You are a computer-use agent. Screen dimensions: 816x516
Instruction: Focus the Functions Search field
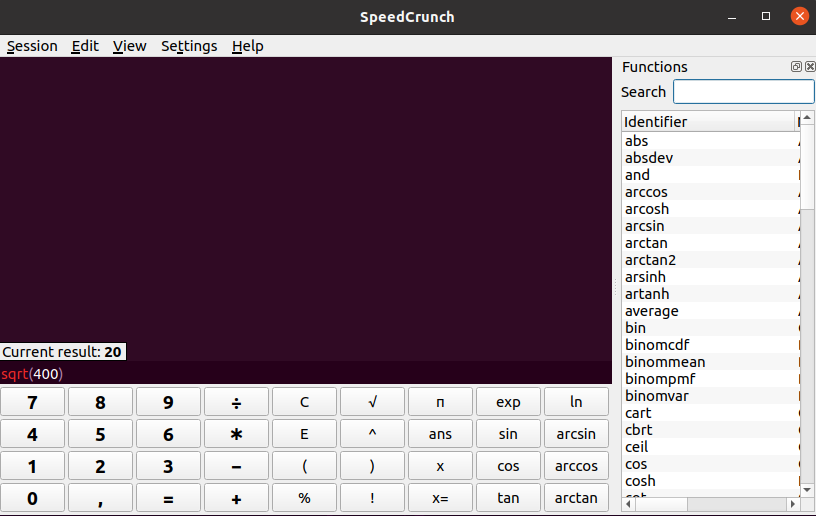744,92
